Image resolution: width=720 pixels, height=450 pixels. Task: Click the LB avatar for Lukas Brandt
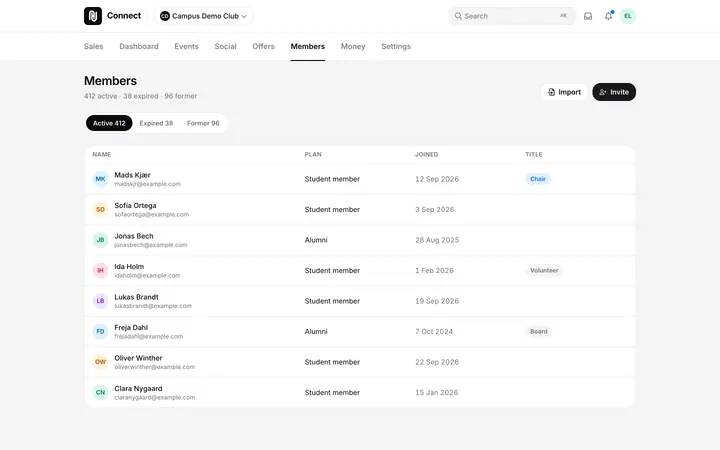click(101, 301)
